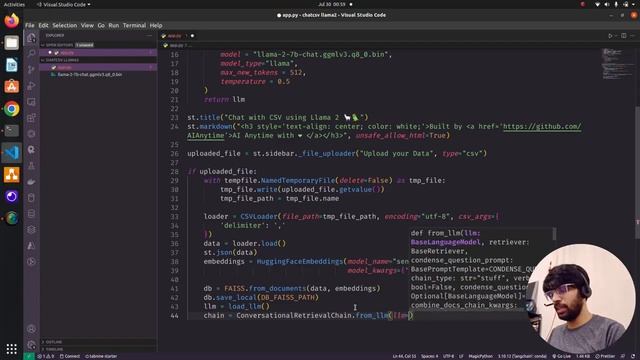Split the editor right
Image resolution: width=640 pixels, height=360 pixels.
(624, 36)
